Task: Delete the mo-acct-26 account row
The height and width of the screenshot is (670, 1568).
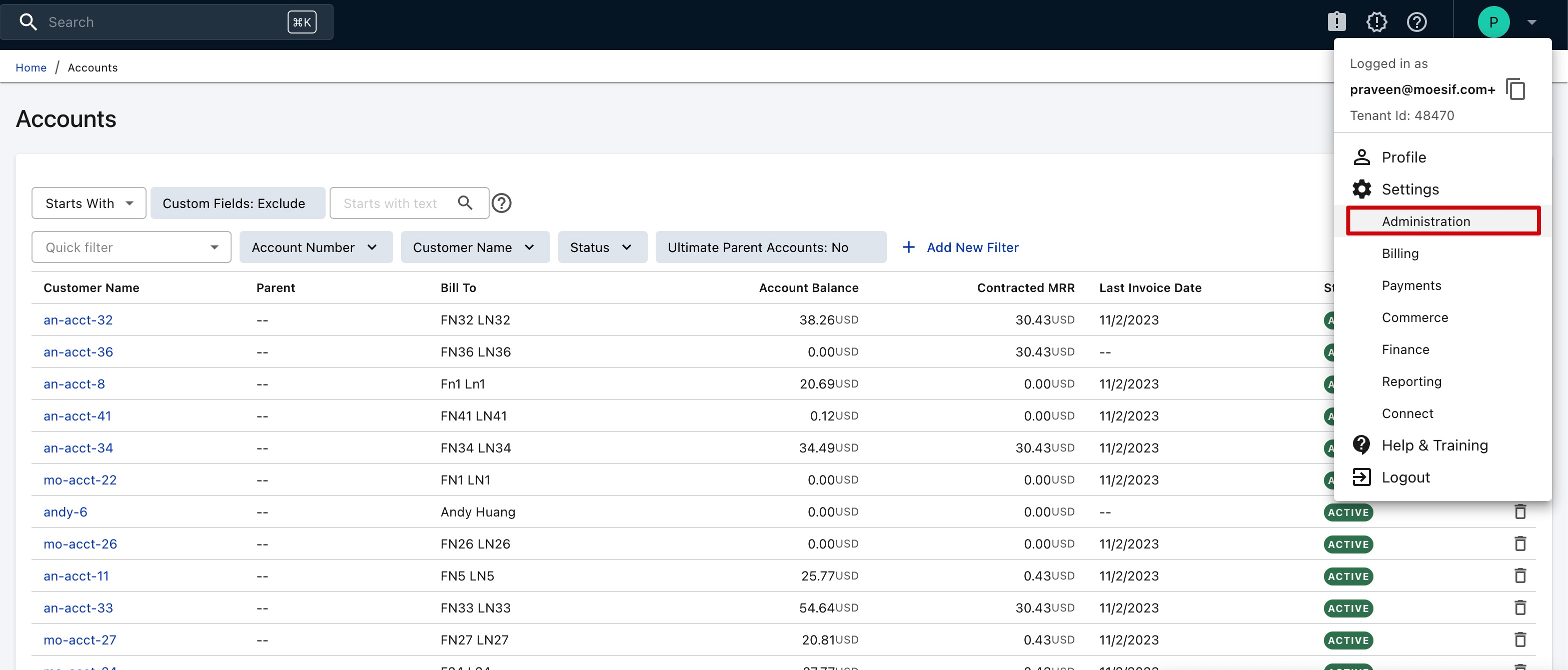Action: [1520, 543]
